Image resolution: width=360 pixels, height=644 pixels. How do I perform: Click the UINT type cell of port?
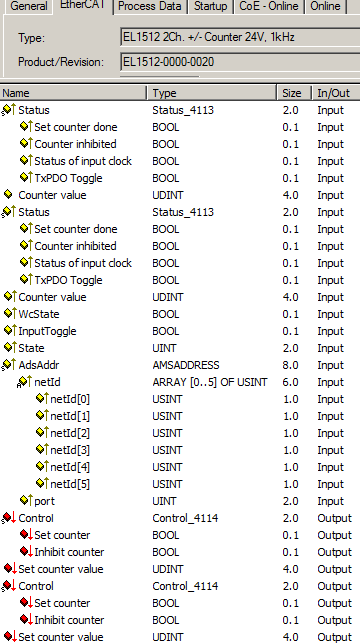coord(164,501)
